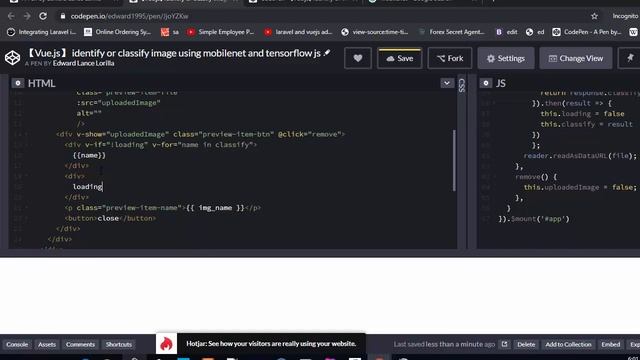Go forward in browser
640x360 pixels.
pyautogui.click(x=27, y=16)
